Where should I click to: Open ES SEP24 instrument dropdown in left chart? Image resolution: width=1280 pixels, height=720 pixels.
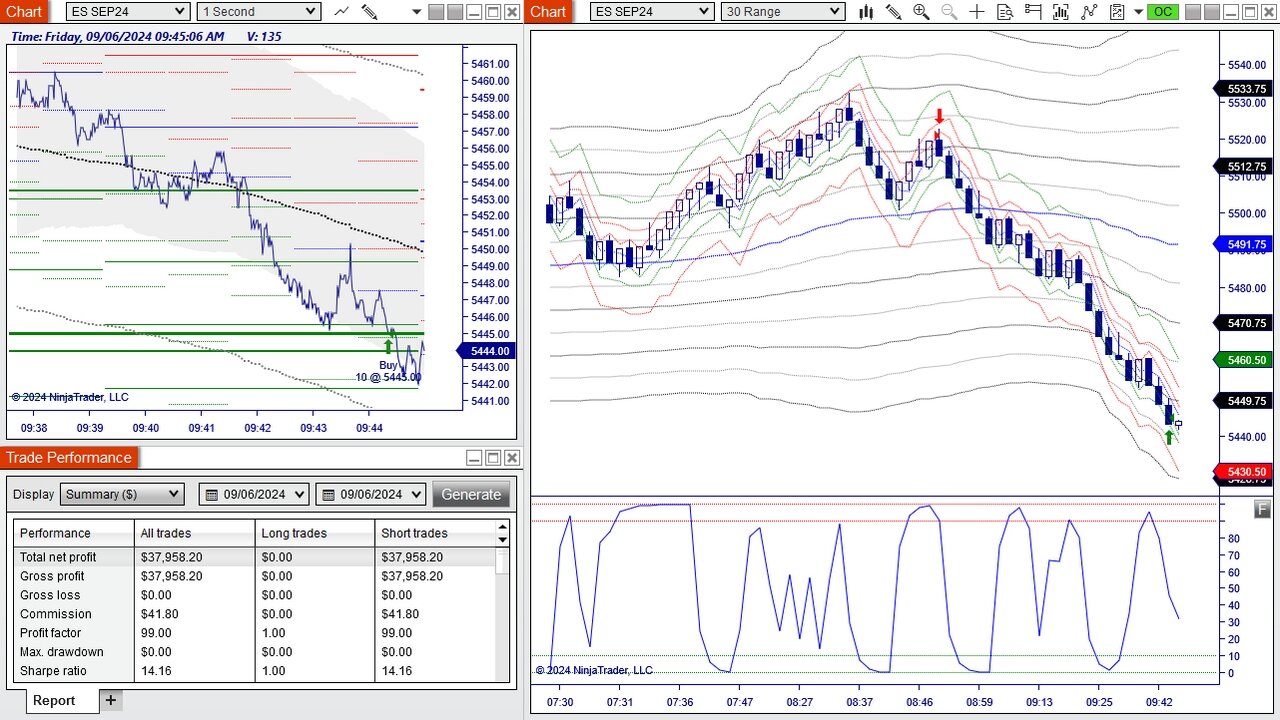128,12
